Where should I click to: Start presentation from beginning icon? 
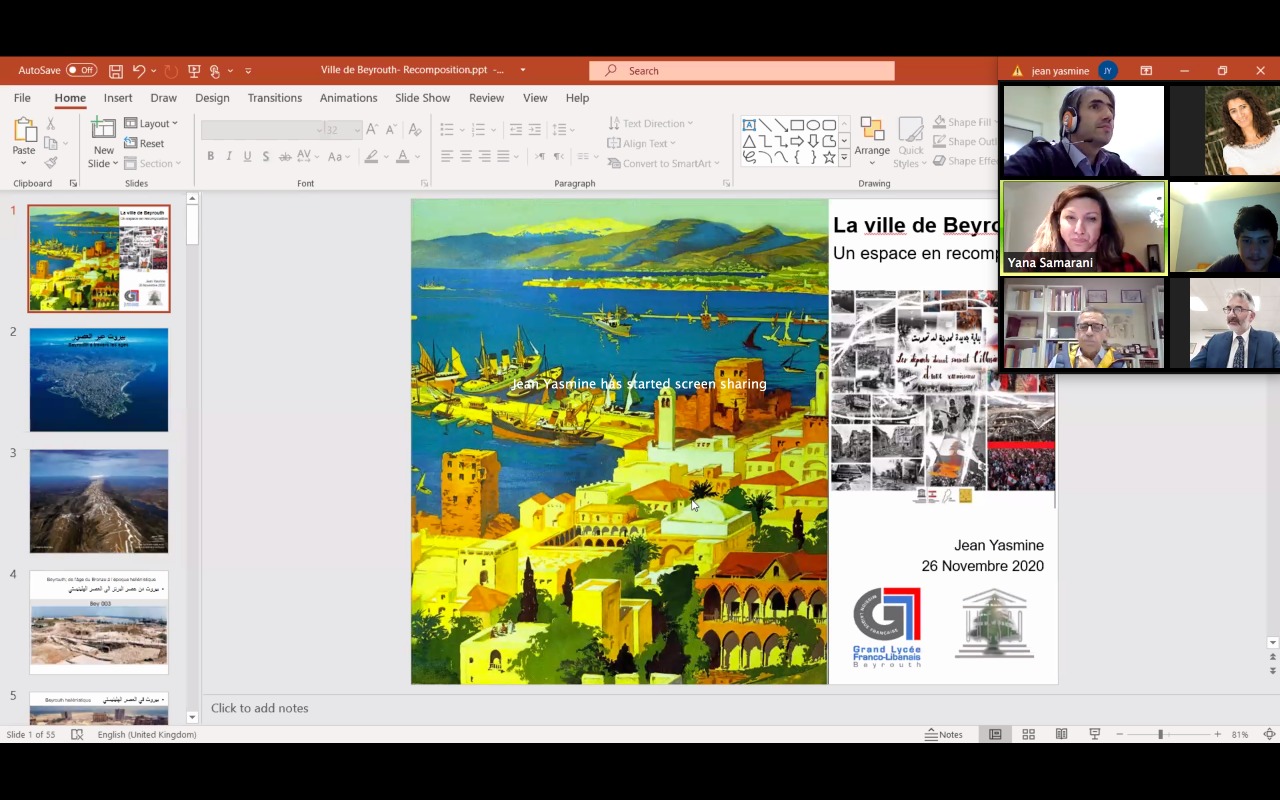click(194, 71)
